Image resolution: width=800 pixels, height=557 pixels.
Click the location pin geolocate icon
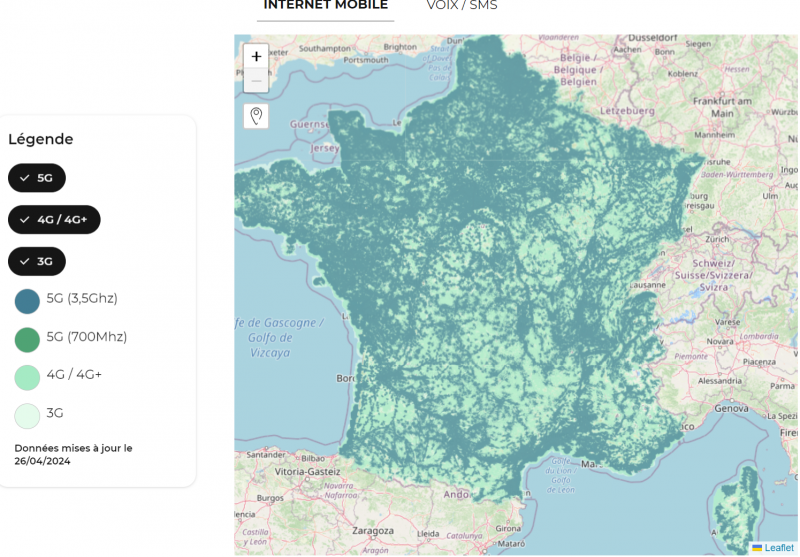tap(256, 116)
